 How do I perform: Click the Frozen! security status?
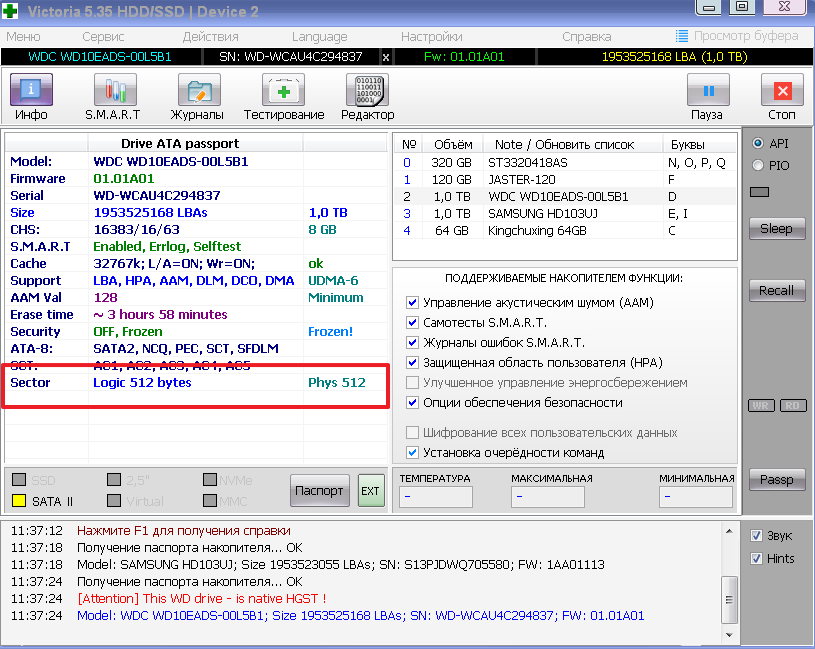[331, 332]
